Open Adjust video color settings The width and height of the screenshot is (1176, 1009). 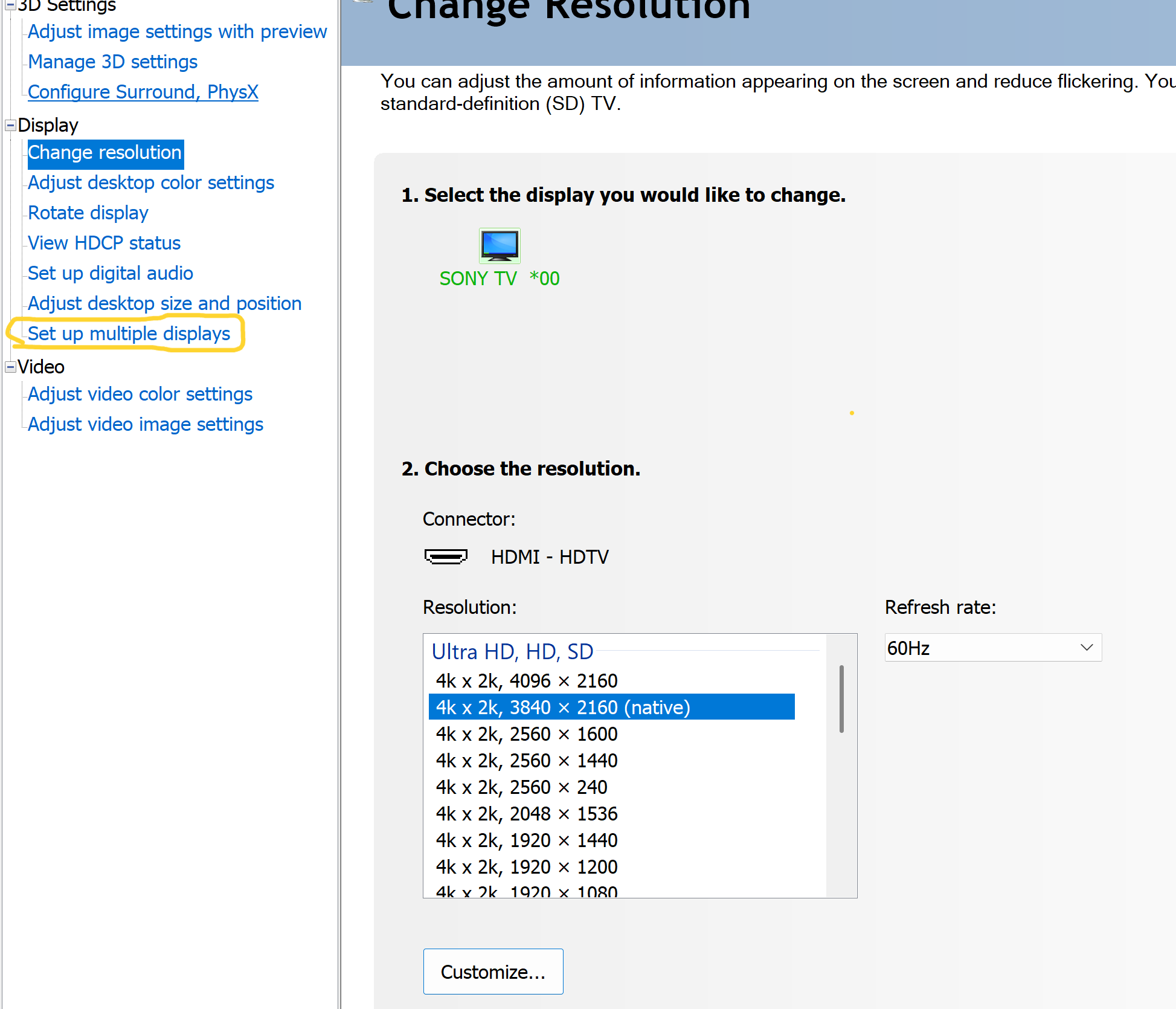[140, 394]
